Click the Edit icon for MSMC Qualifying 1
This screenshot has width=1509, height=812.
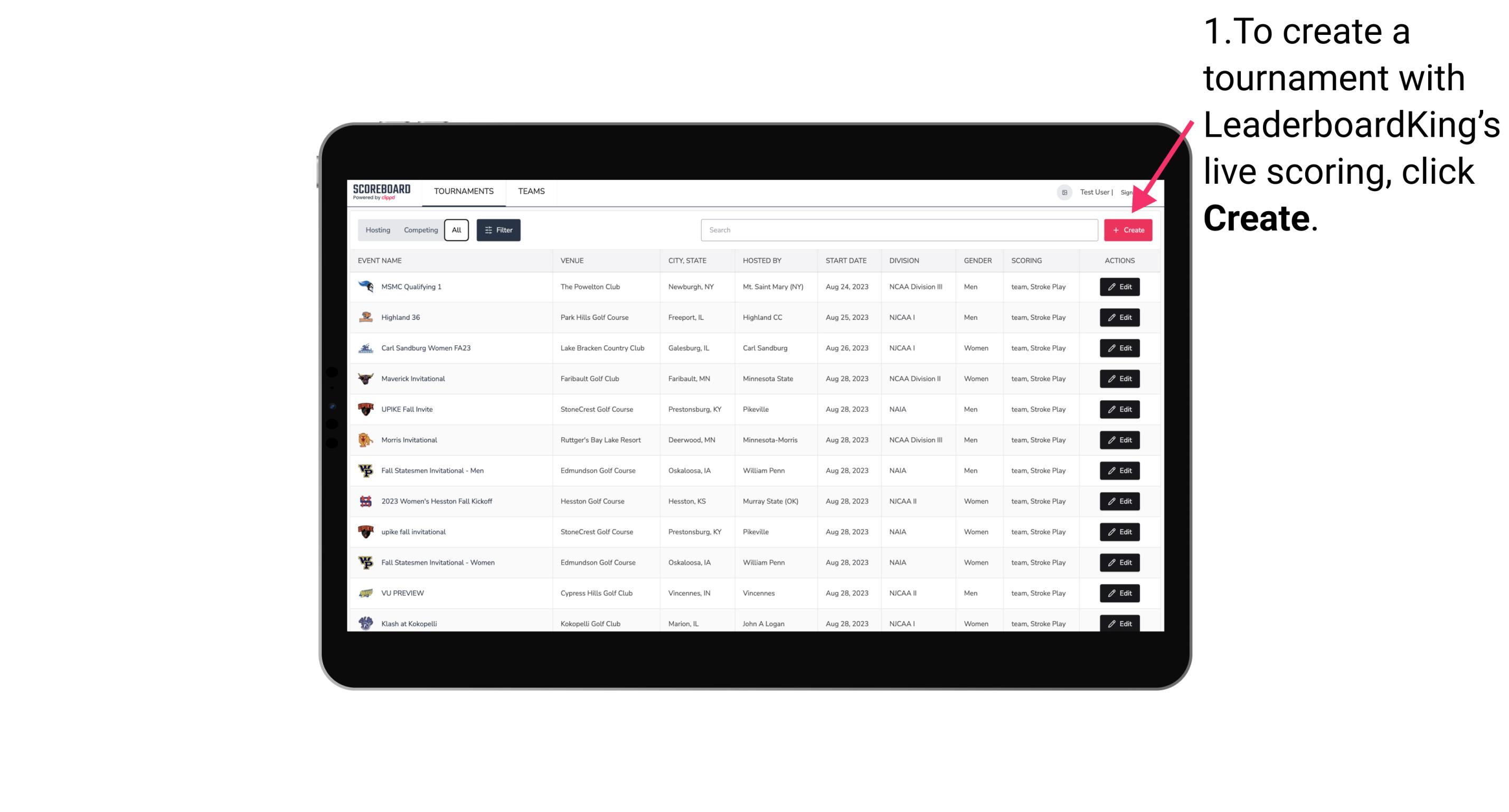1119,286
